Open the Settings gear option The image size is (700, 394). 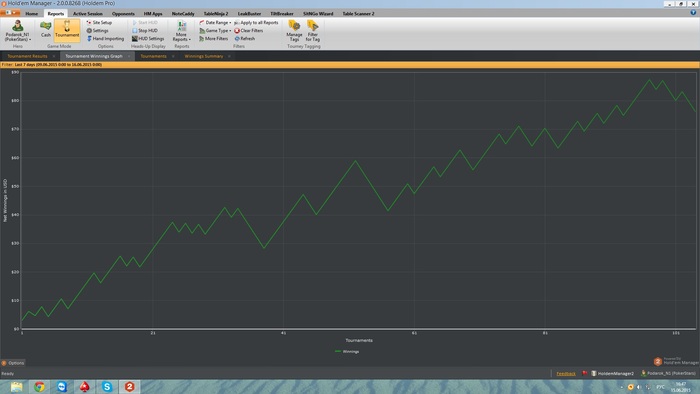(97, 30)
